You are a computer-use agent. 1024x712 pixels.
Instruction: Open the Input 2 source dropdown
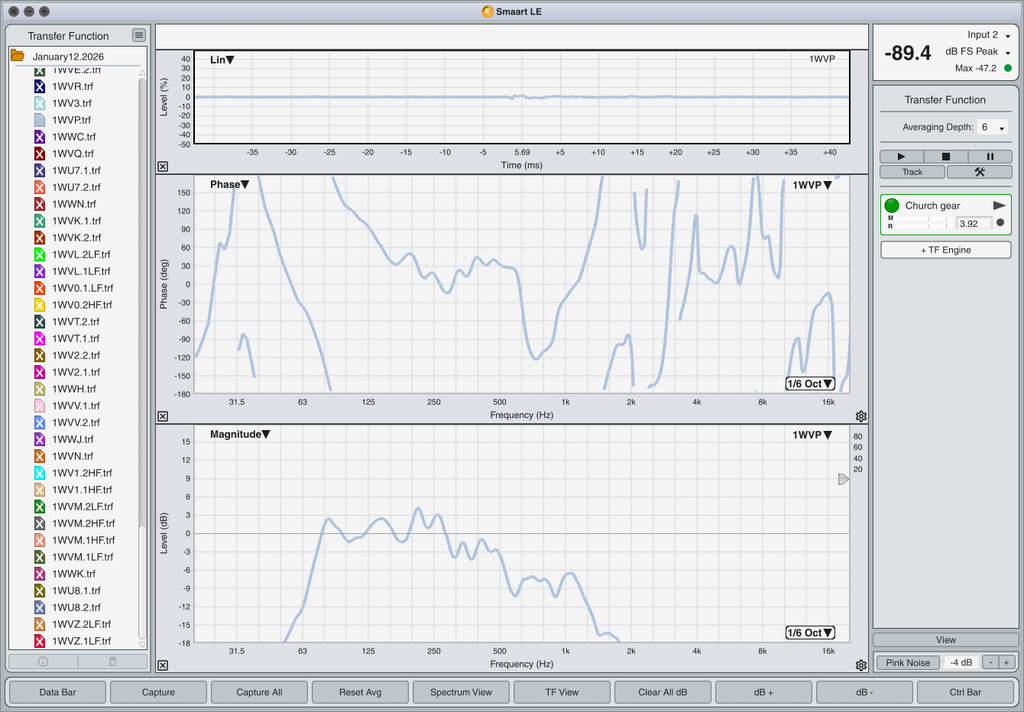(x=1007, y=36)
